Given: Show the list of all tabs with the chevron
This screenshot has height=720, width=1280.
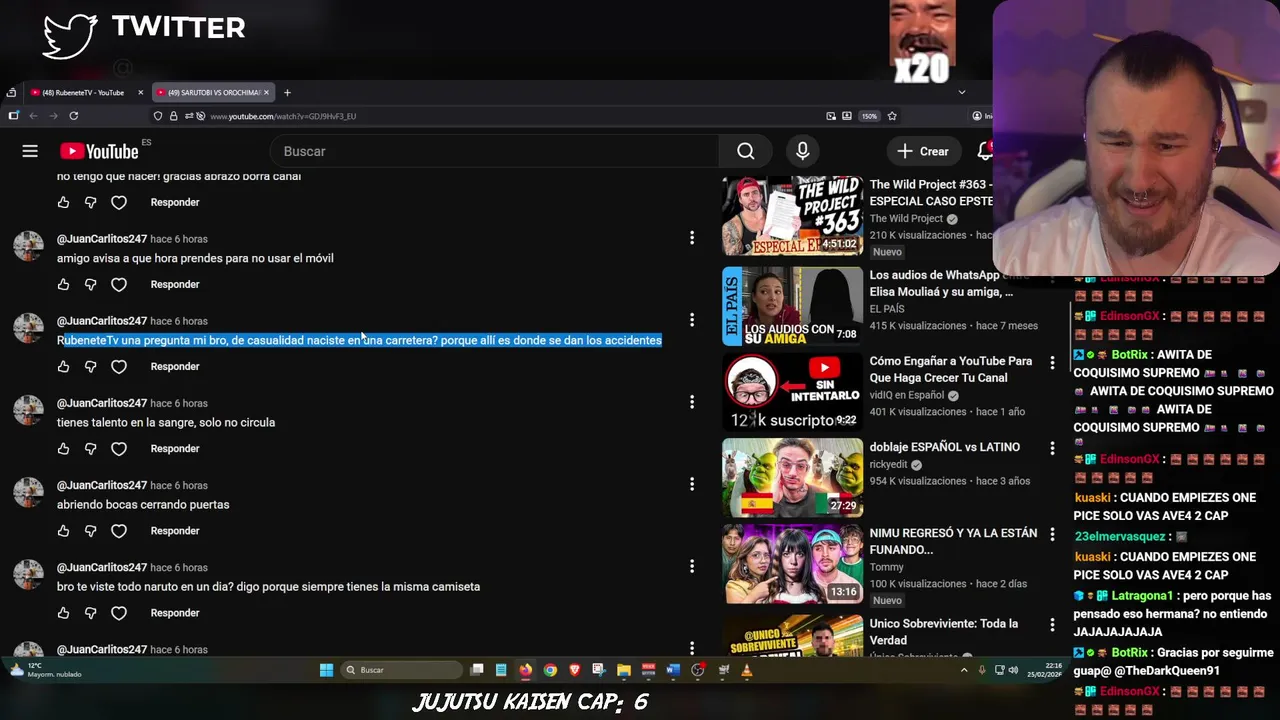Looking at the screenshot, I should [x=961, y=92].
